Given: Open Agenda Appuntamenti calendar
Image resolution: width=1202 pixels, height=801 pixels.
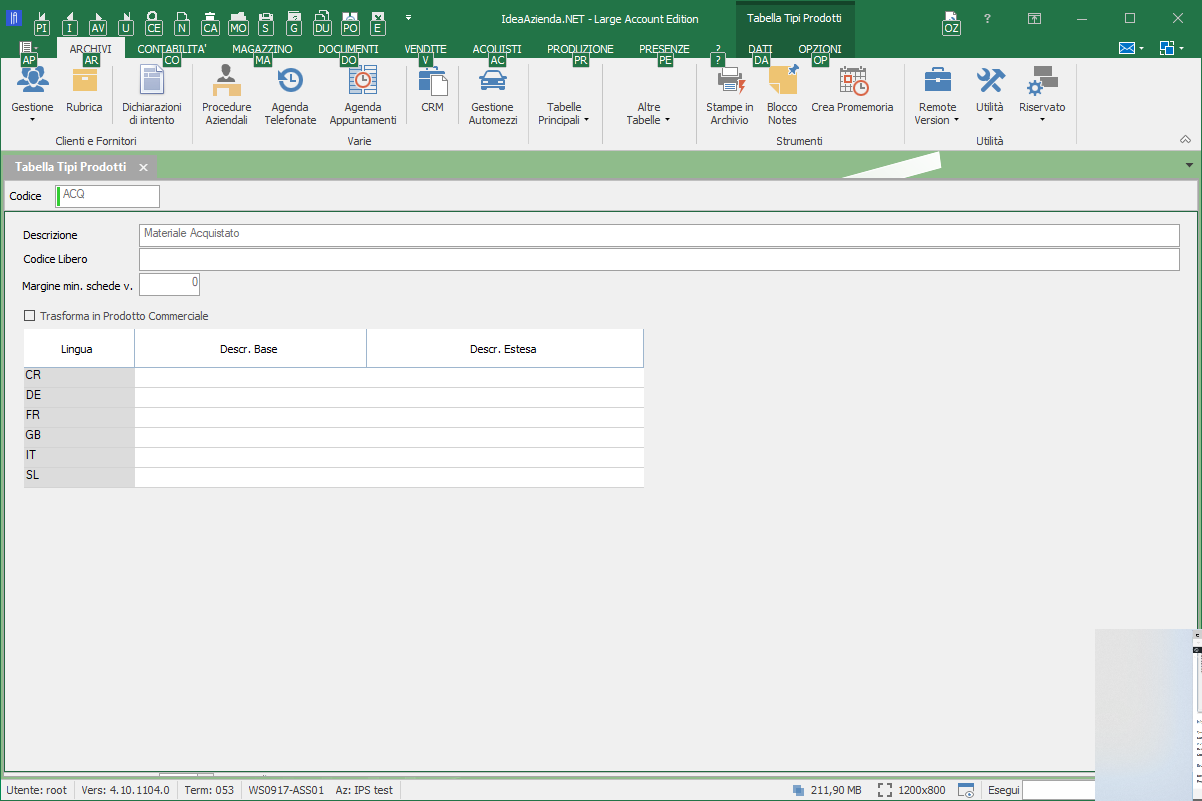Looking at the screenshot, I should pyautogui.click(x=363, y=94).
